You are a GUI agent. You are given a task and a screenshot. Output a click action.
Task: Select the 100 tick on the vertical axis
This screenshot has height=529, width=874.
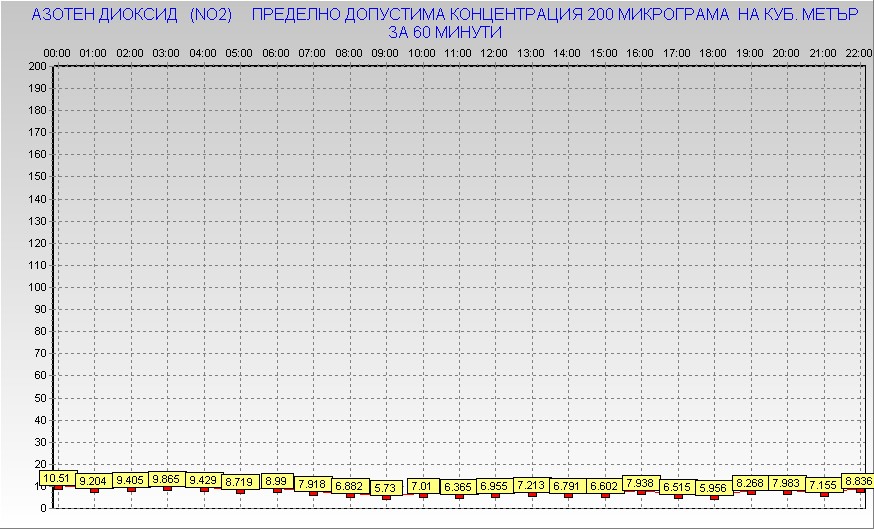[37, 287]
